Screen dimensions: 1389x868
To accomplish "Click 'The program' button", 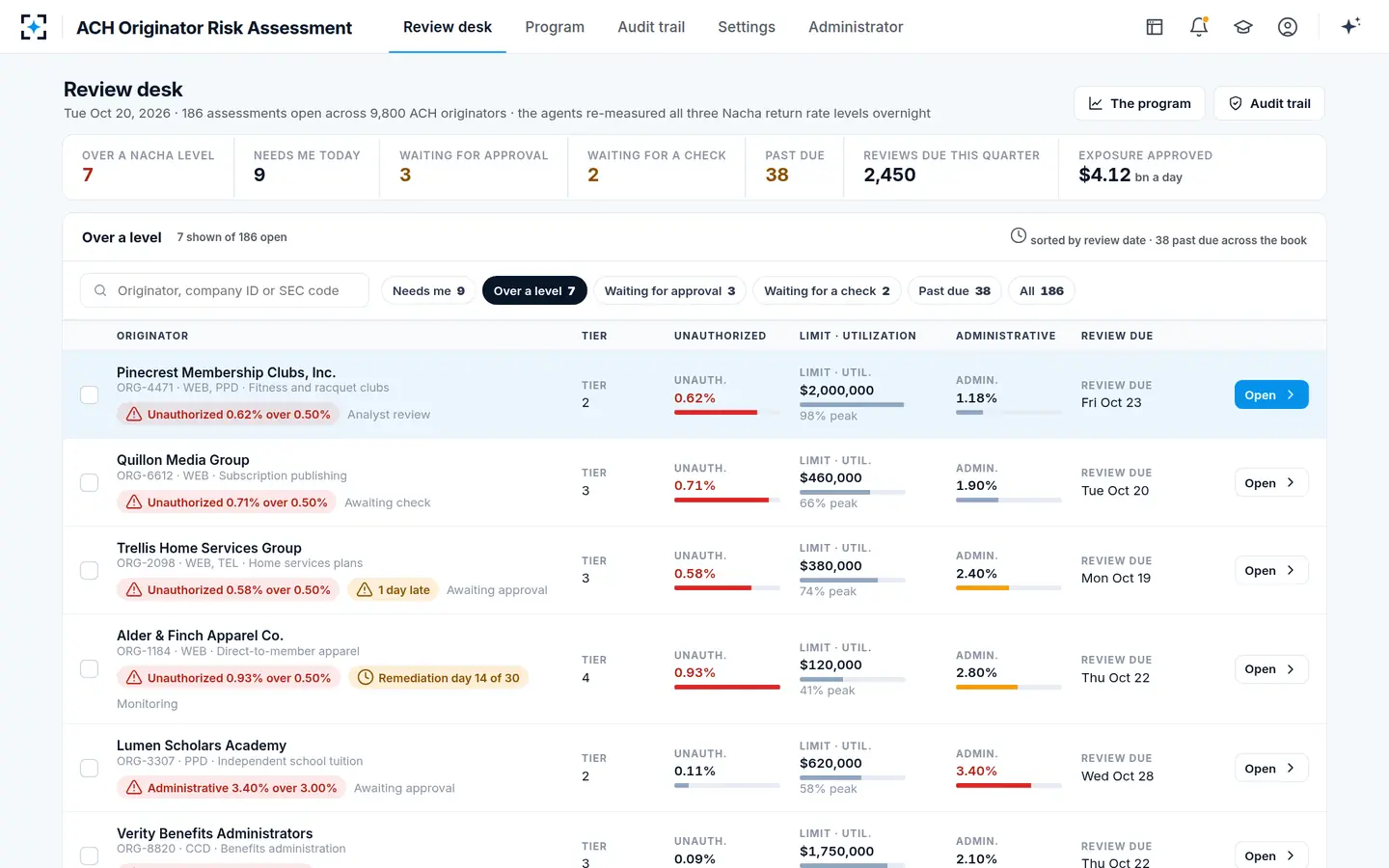I will point(1139,103).
